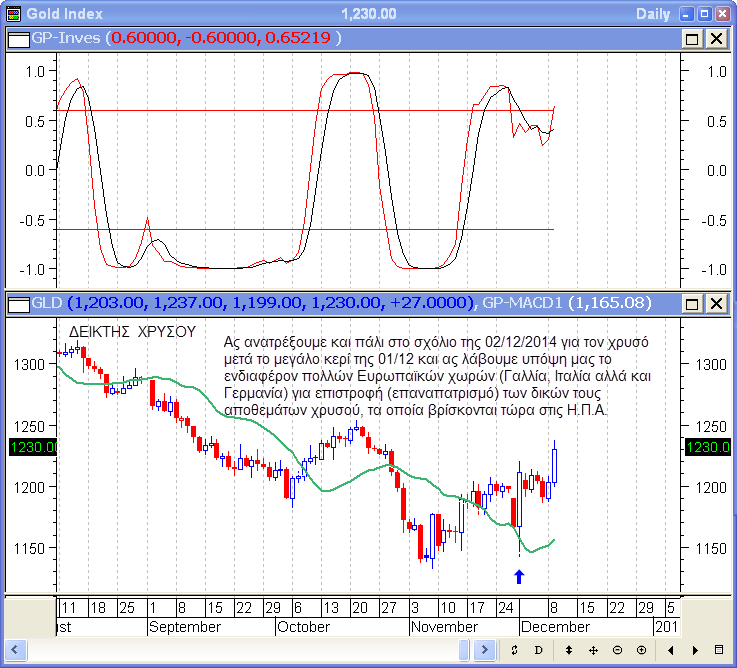Click the Gold Index window icon in title bar
Screen dimensions: 737x668
(12, 13)
